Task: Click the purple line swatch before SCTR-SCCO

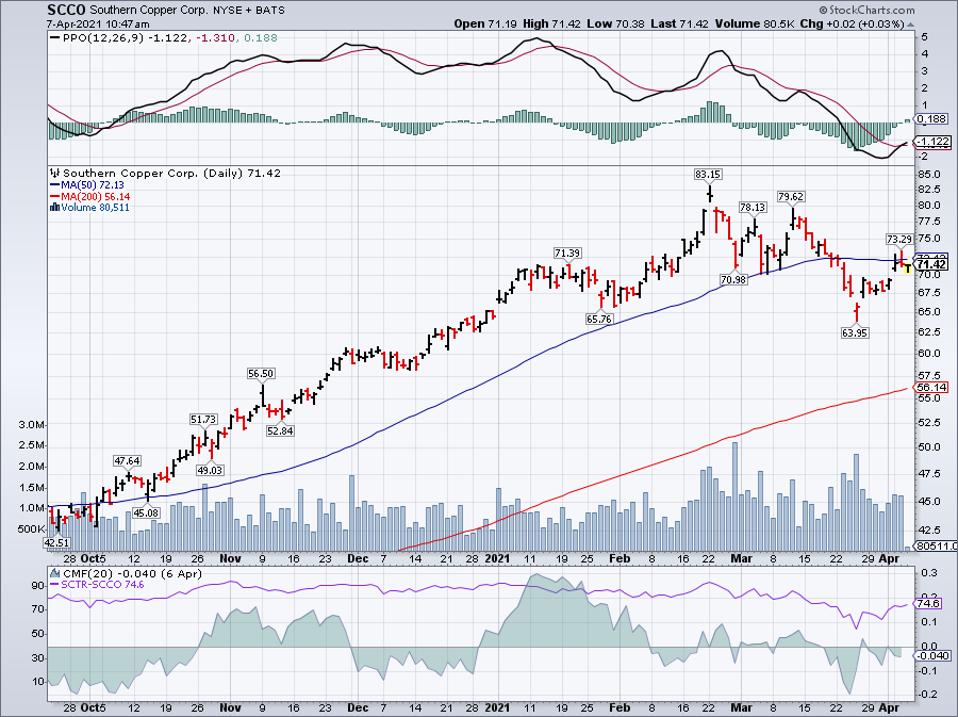Action: pos(54,584)
